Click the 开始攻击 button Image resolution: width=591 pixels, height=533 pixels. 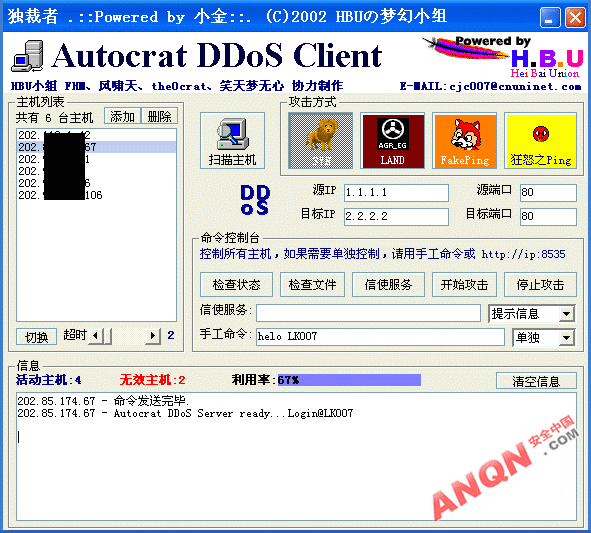point(464,285)
